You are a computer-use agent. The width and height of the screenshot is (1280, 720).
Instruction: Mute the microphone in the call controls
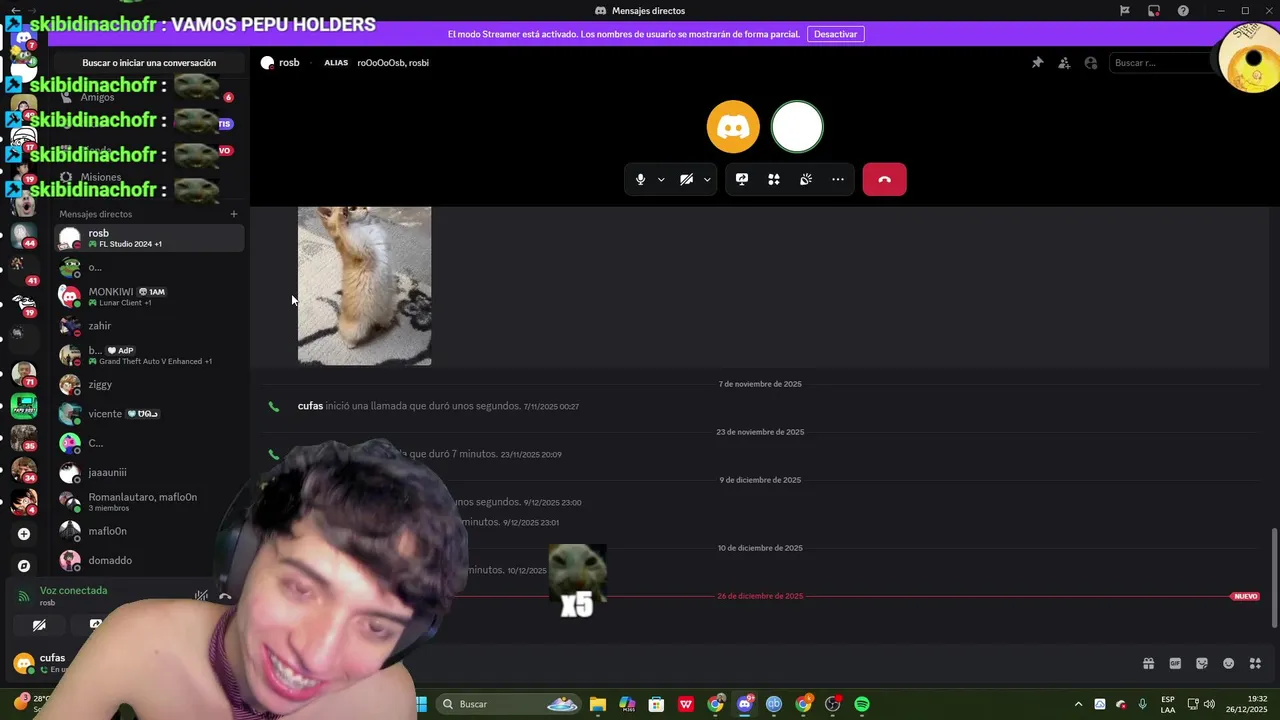pos(641,180)
